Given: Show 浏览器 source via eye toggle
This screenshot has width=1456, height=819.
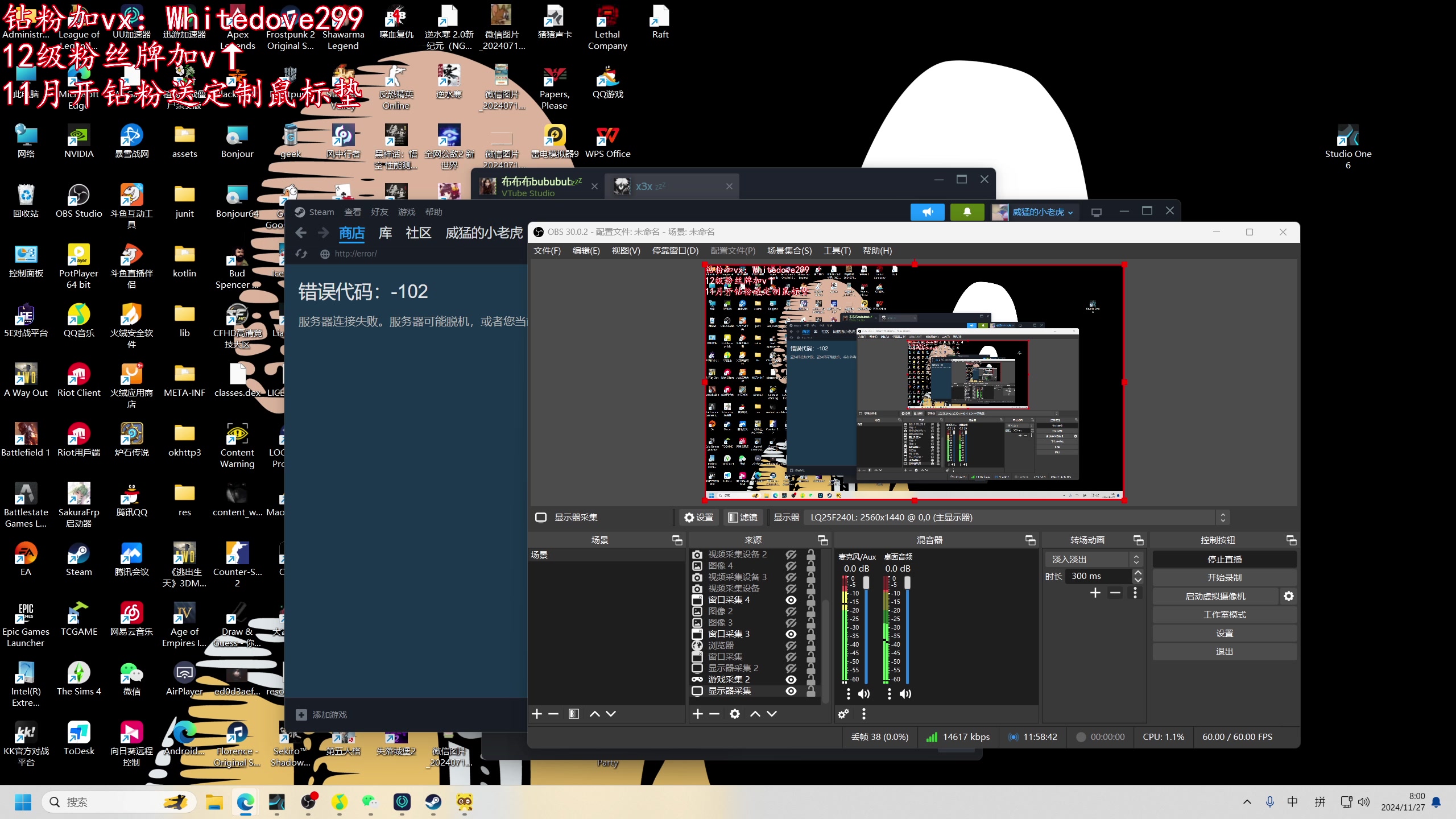Looking at the screenshot, I should [x=791, y=646].
